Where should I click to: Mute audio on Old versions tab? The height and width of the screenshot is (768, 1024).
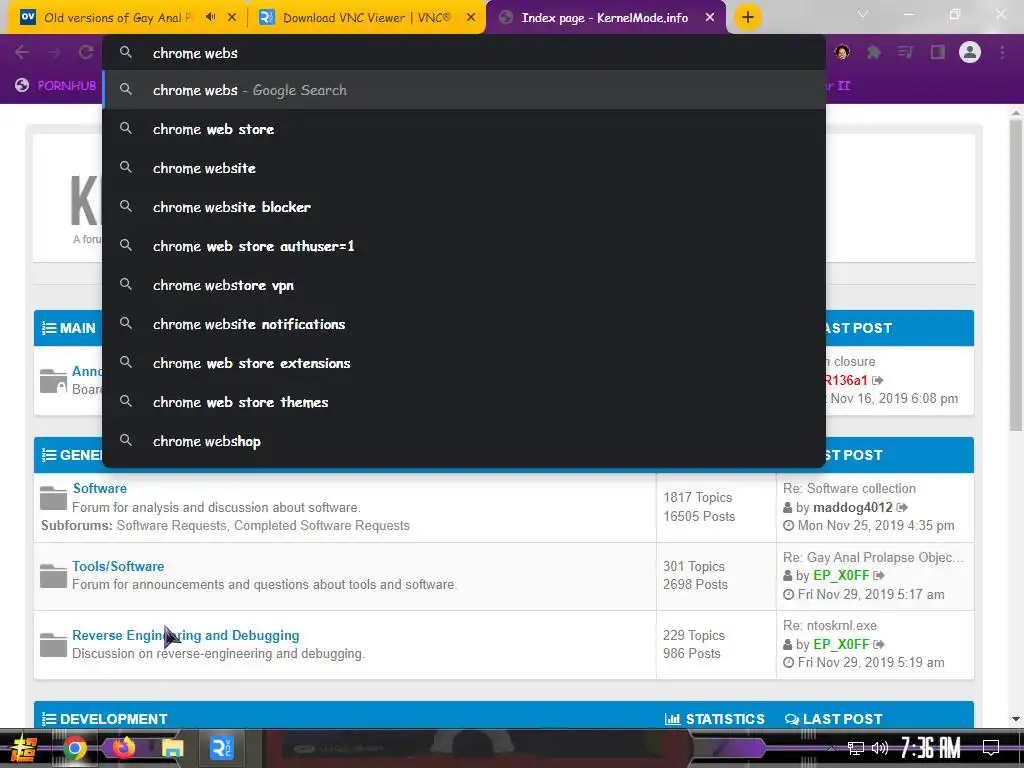[x=210, y=17]
